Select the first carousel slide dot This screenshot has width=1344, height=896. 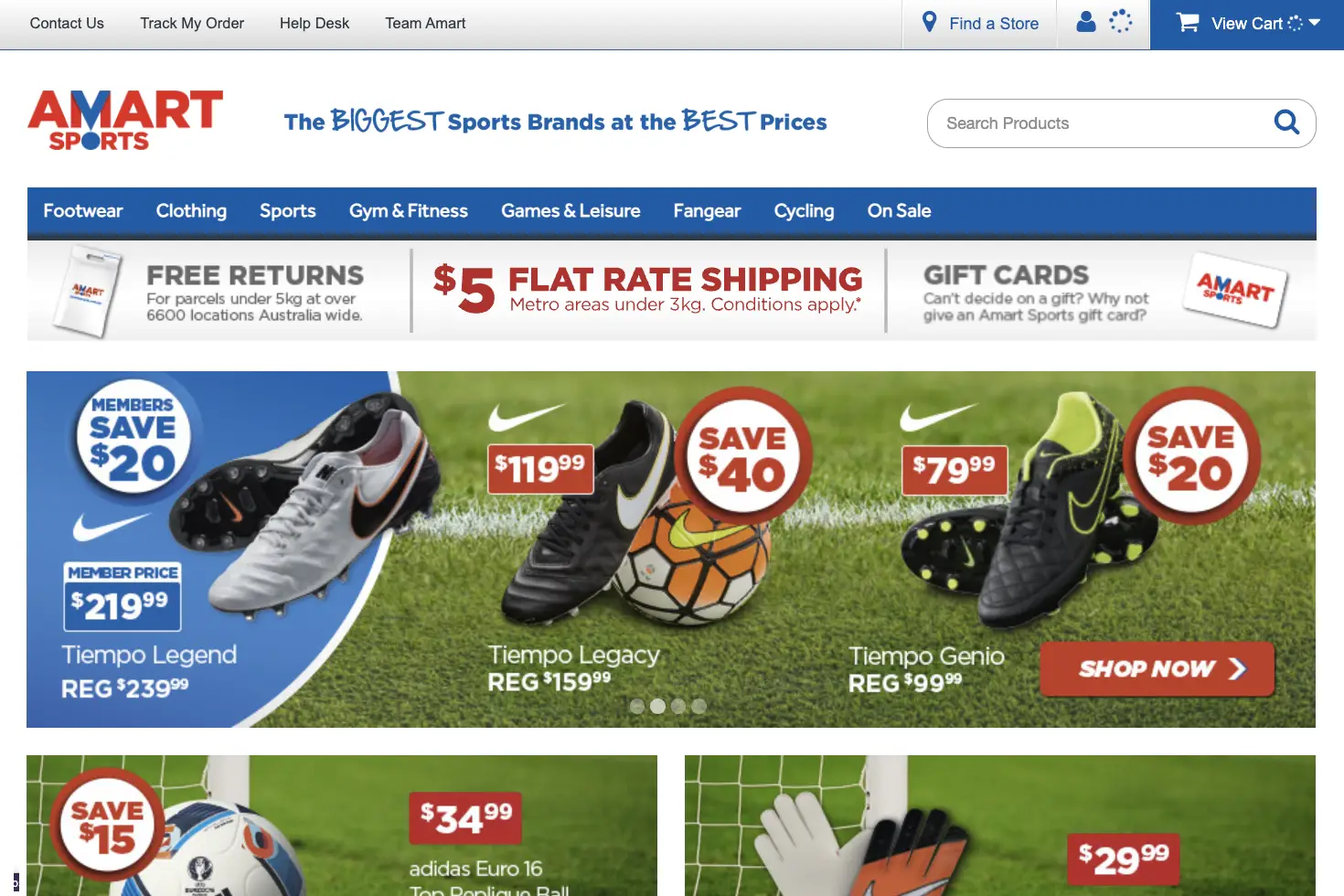pos(637,706)
